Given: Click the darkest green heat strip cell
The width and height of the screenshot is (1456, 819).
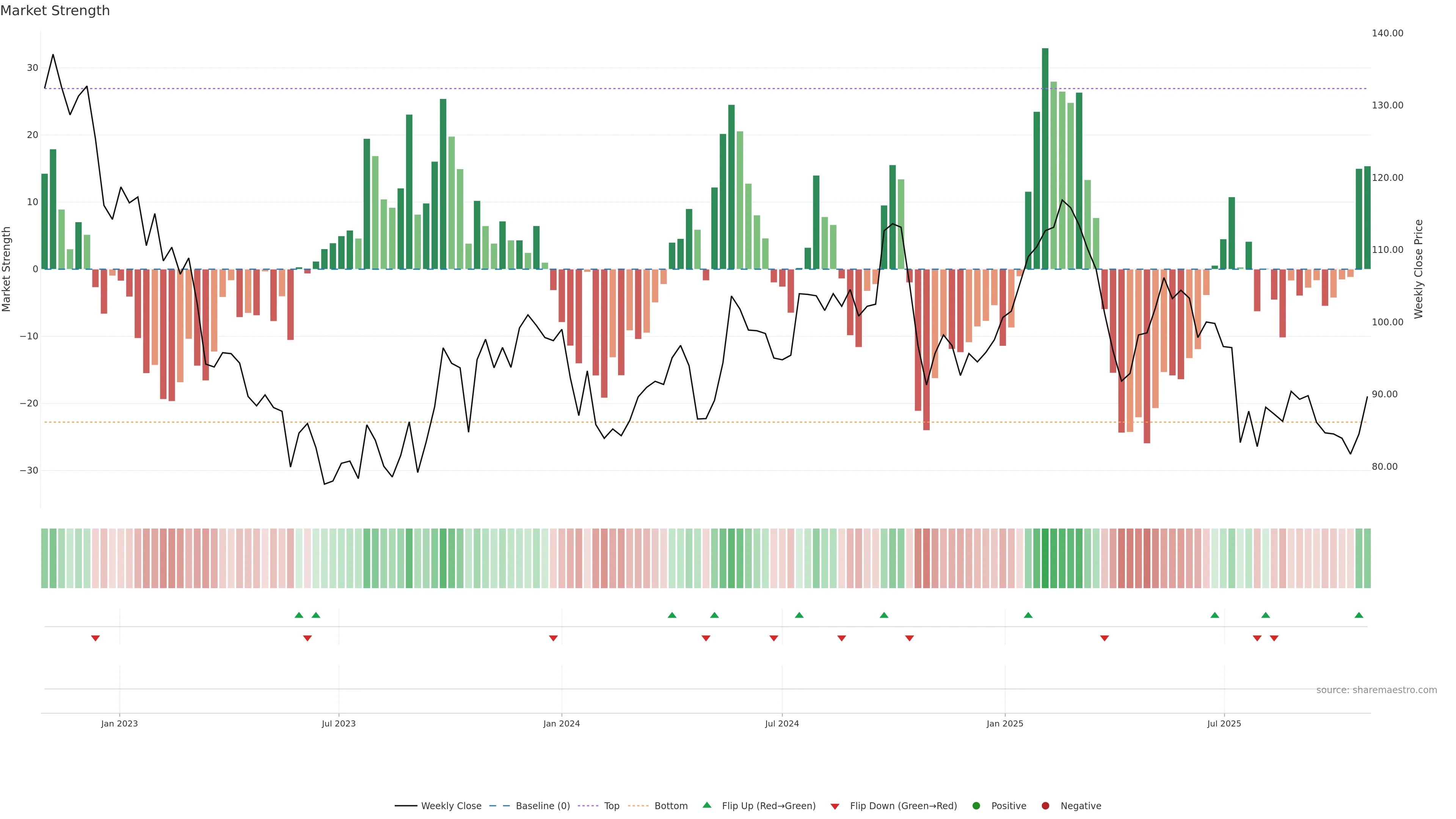Looking at the screenshot, I should (1045, 558).
